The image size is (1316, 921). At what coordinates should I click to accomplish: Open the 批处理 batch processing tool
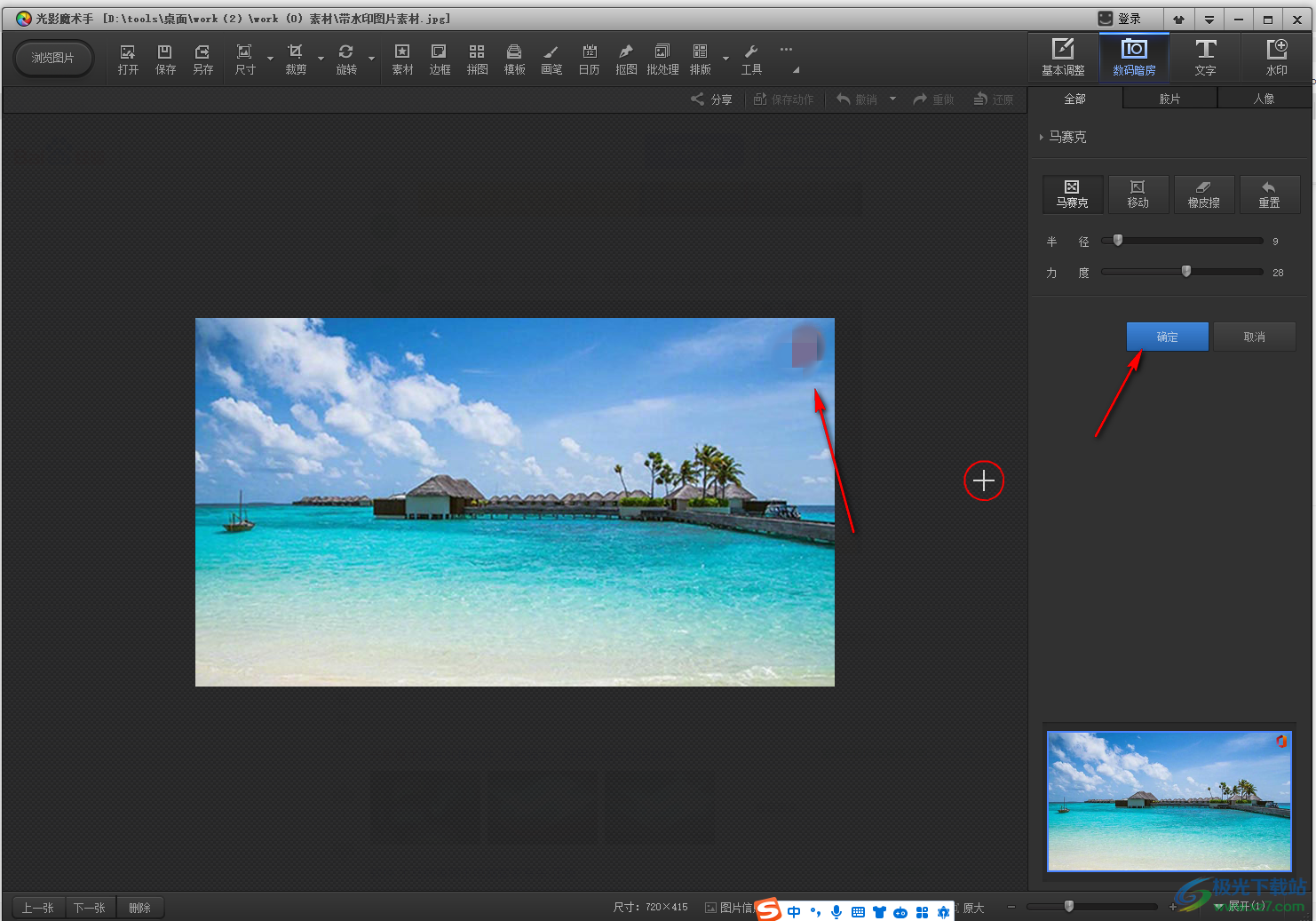click(x=662, y=60)
